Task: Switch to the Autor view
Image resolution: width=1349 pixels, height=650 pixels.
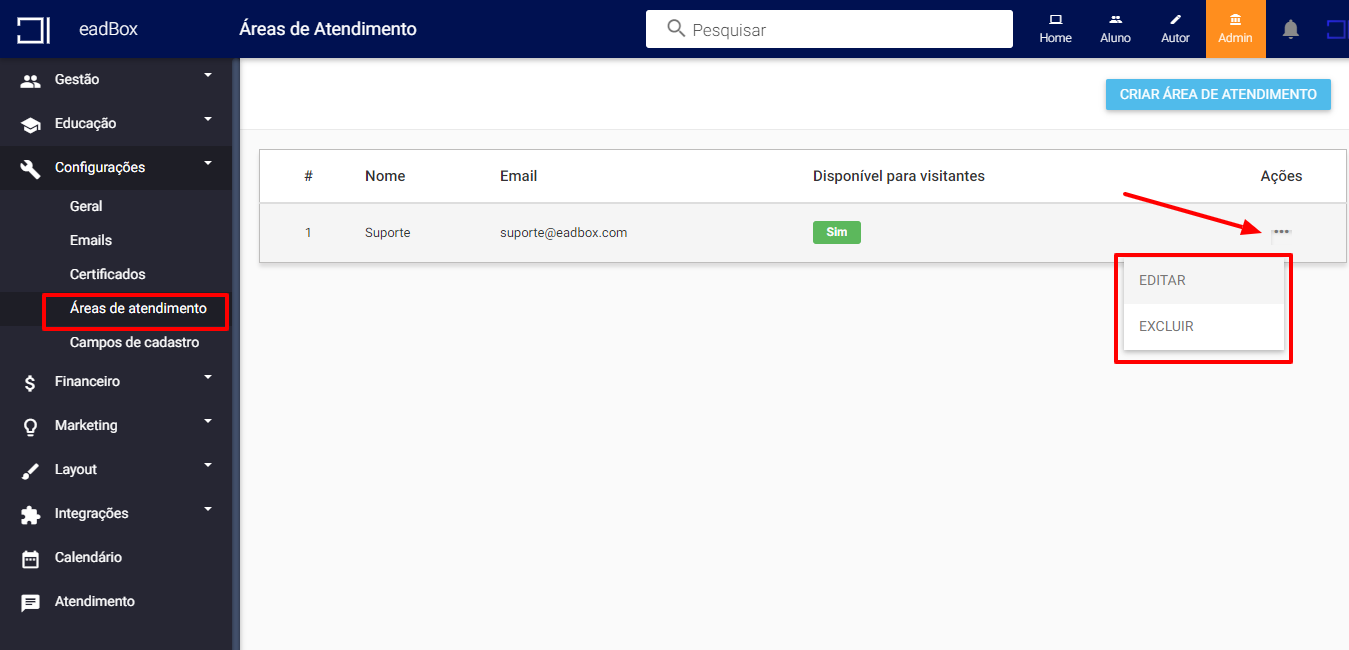Action: tap(1175, 29)
